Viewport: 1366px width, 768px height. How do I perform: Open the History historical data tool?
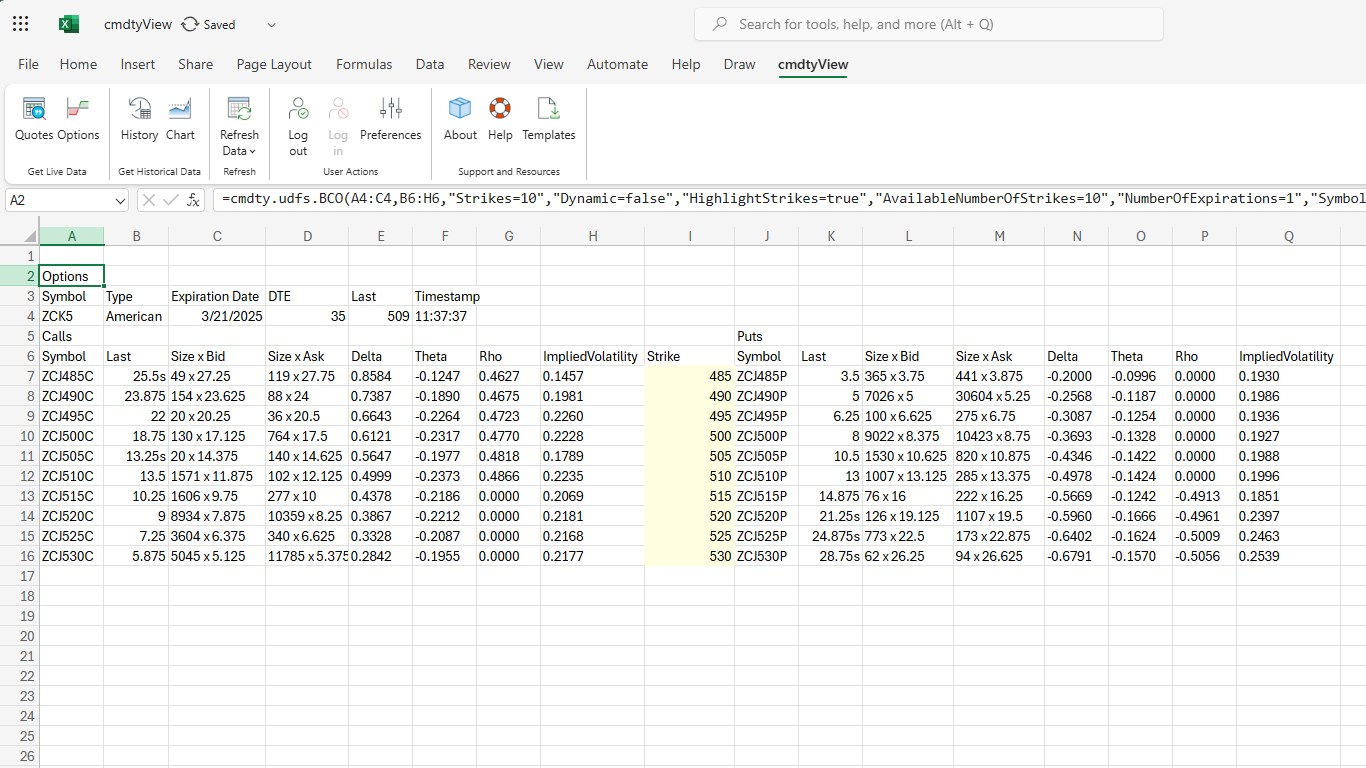139,119
